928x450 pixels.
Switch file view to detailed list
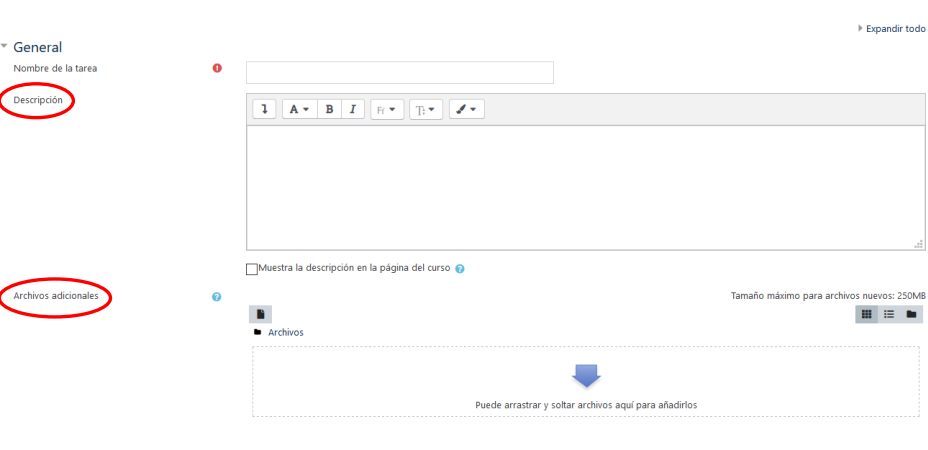pyautogui.click(x=889, y=314)
